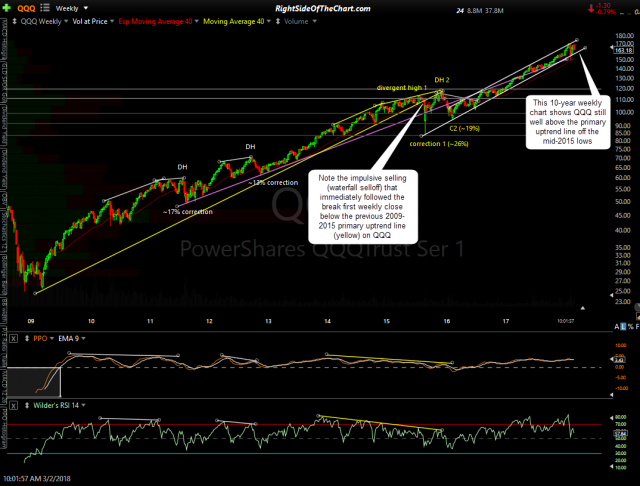Click the reorder arrows beside QQQ Weekly
Image resolution: width=640 pixels, height=486 pixels.
tap(15, 21)
